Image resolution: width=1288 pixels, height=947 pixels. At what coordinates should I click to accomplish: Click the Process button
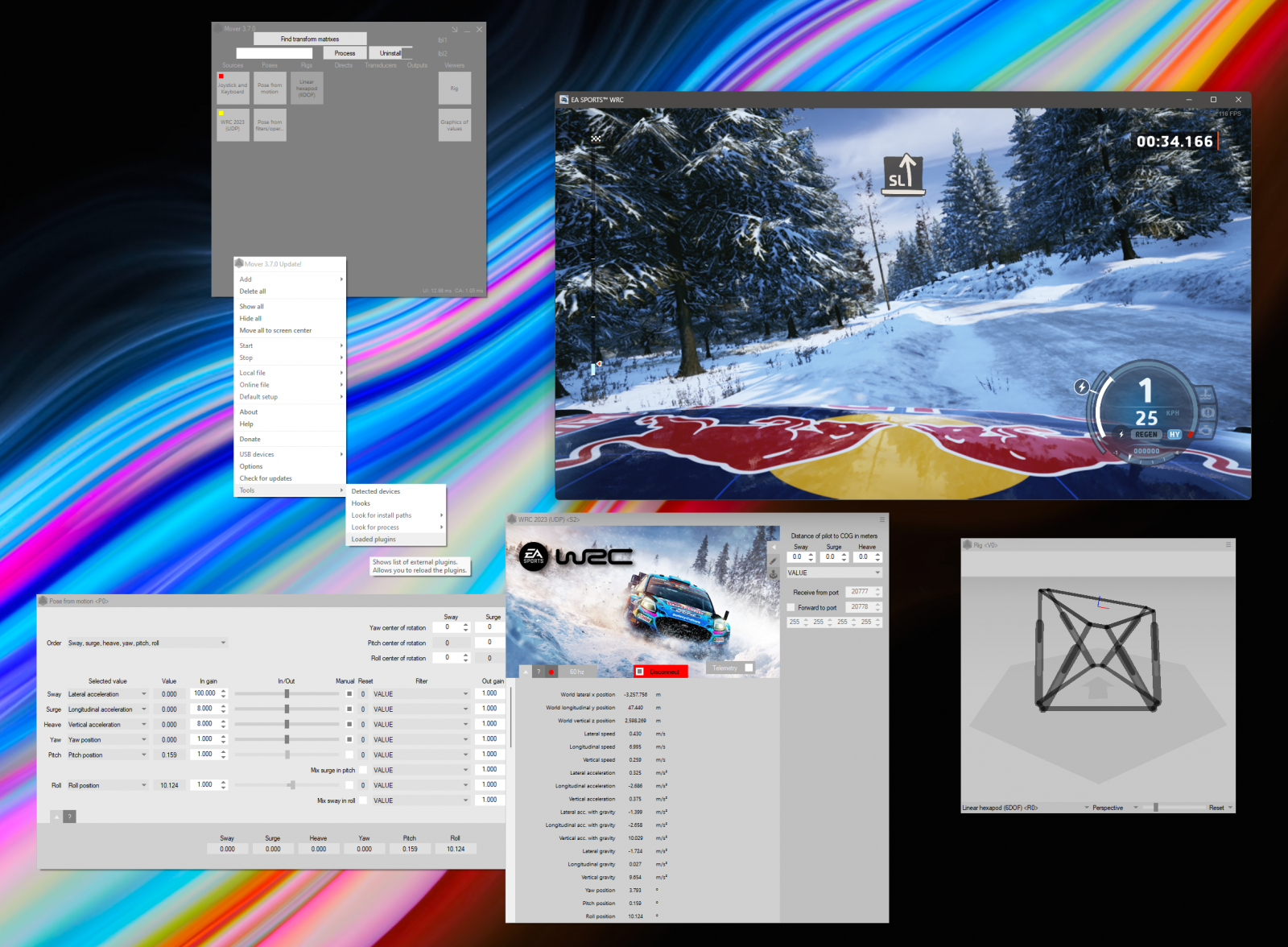pyautogui.click(x=345, y=53)
